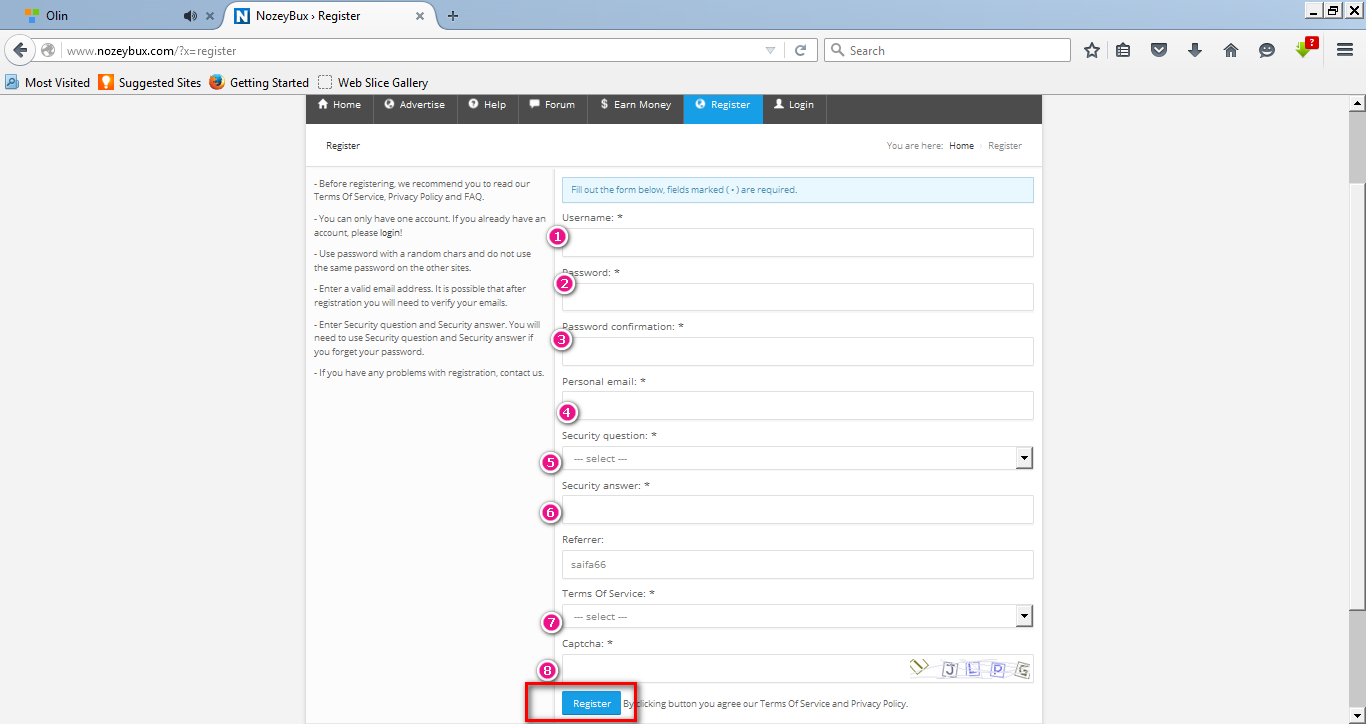Bookmark this page using the star icon
The image size is (1366, 724).
coord(1092,50)
